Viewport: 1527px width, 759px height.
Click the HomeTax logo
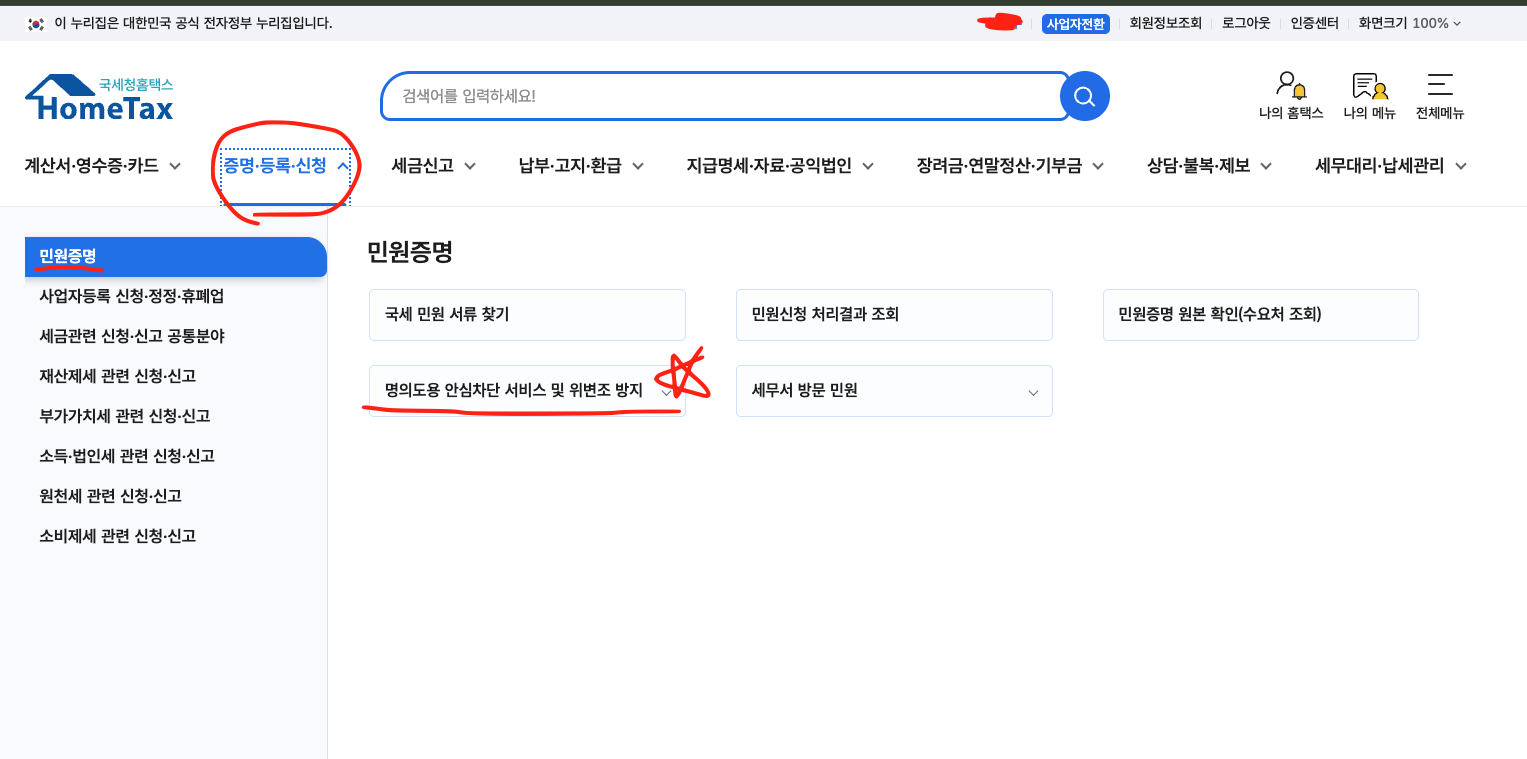coord(99,97)
